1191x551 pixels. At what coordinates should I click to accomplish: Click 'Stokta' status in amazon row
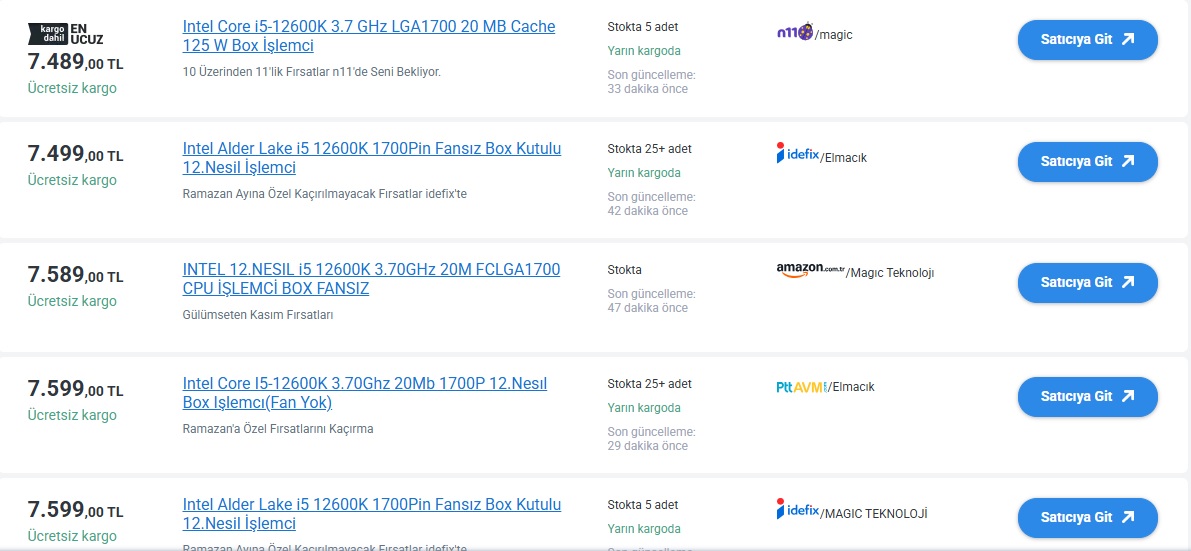(x=624, y=270)
